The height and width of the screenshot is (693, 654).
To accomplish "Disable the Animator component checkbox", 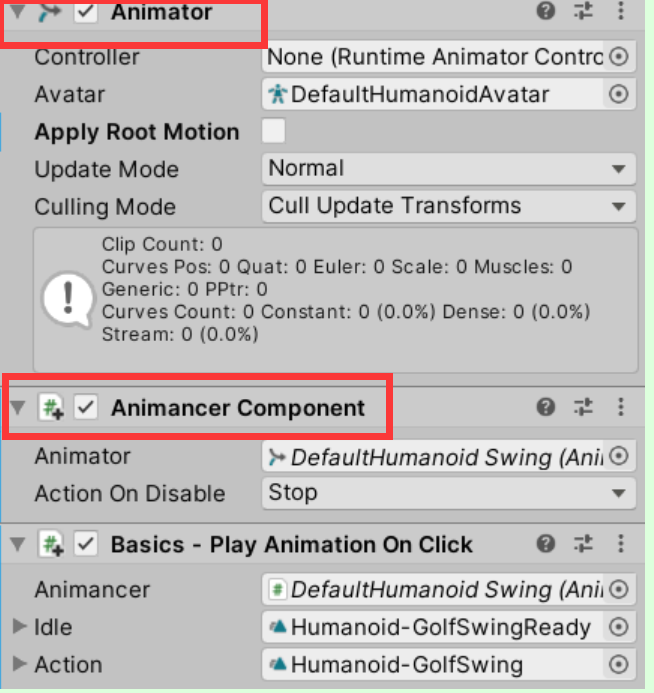I will tap(87, 13).
